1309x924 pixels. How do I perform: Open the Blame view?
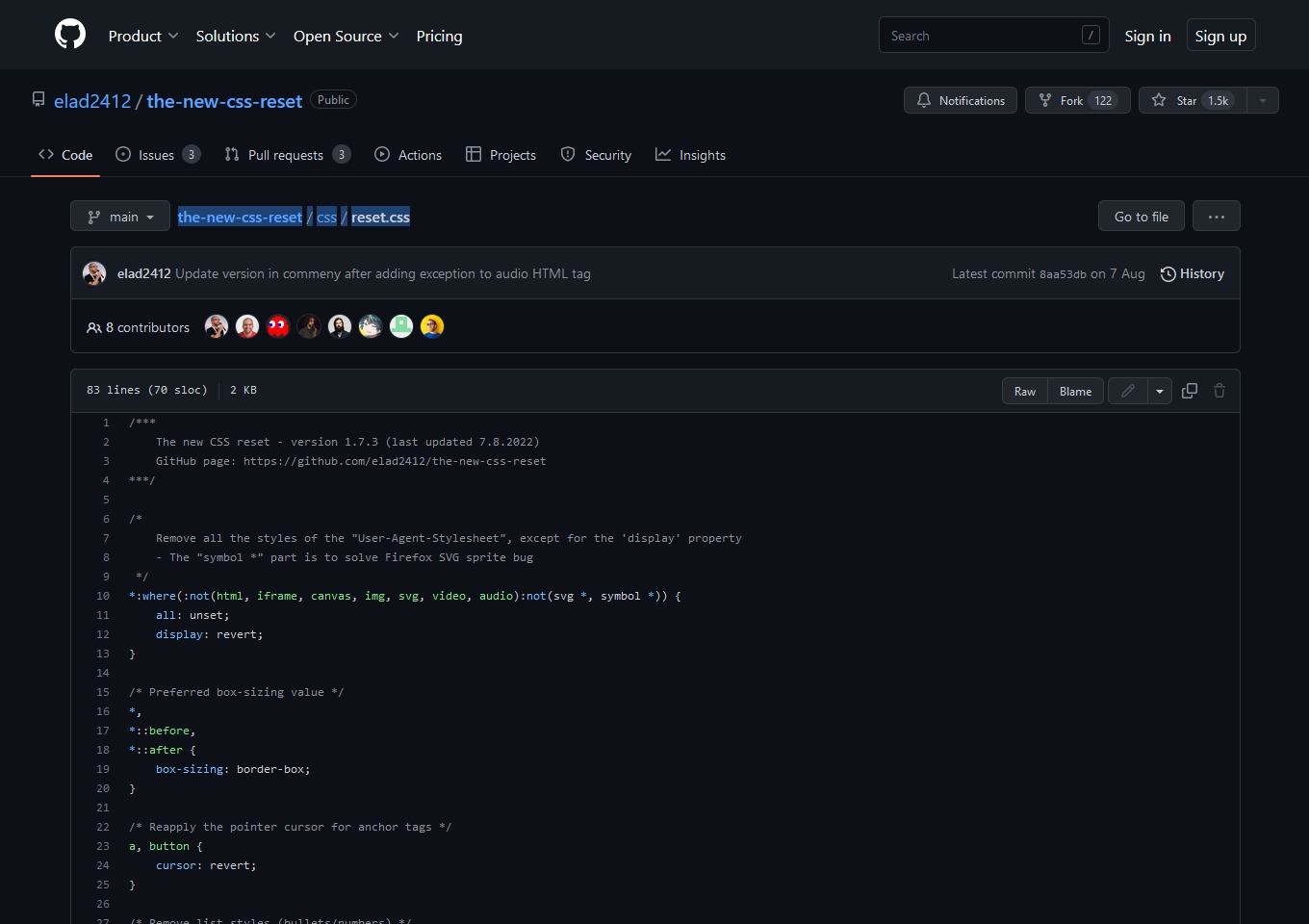click(x=1075, y=391)
